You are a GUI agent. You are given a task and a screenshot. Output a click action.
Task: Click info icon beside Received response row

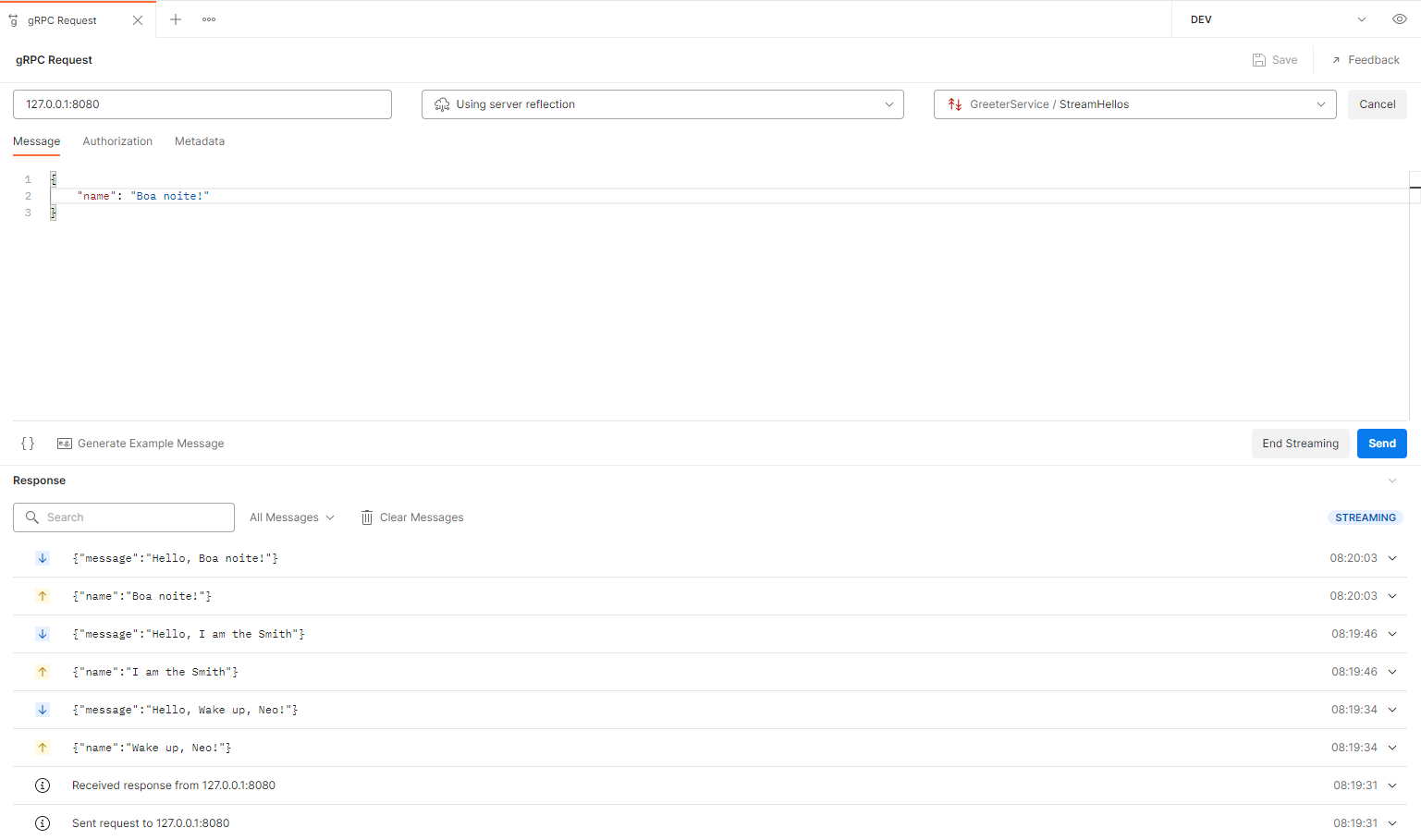pyautogui.click(x=43, y=785)
